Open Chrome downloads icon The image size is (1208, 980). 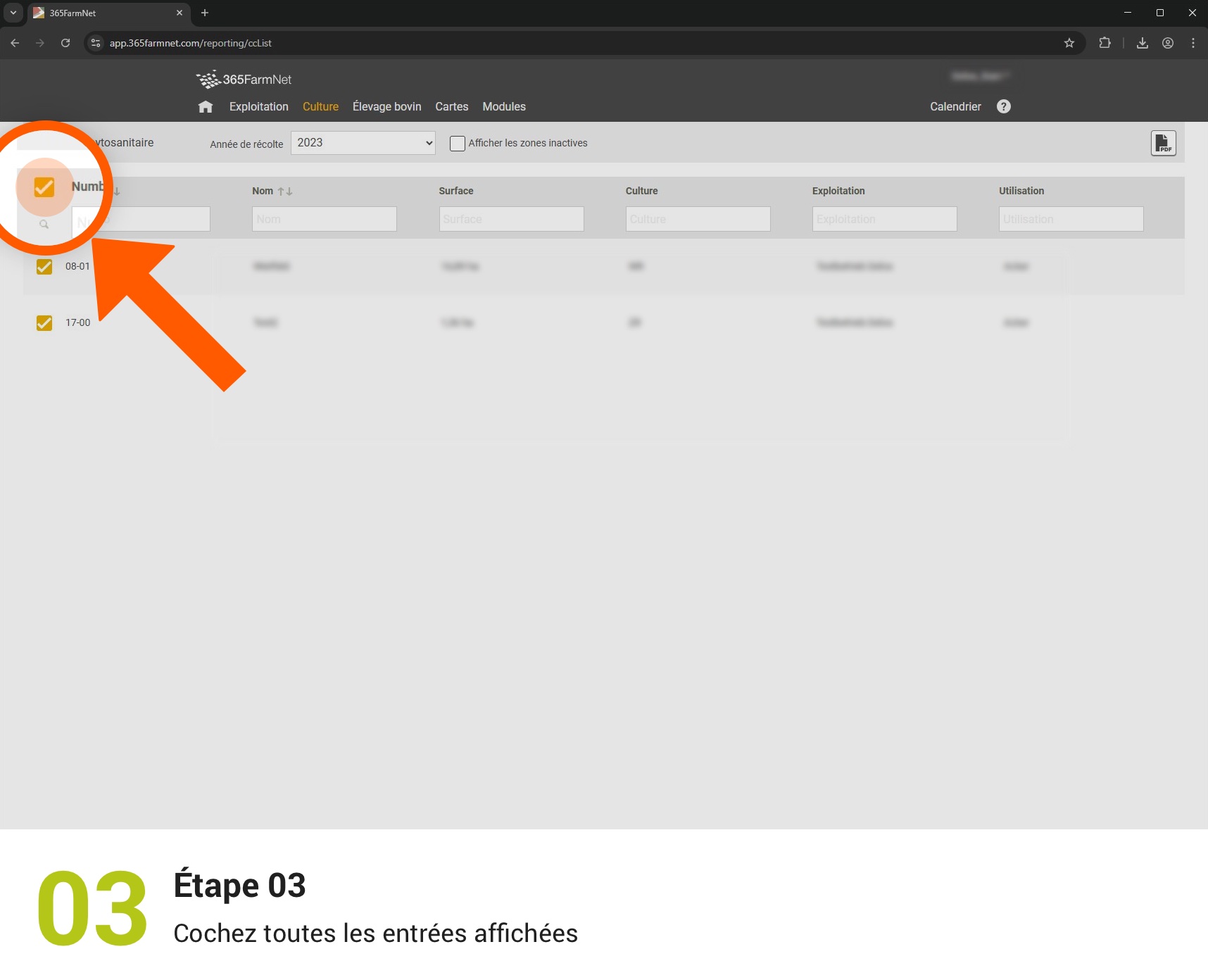tap(1142, 43)
